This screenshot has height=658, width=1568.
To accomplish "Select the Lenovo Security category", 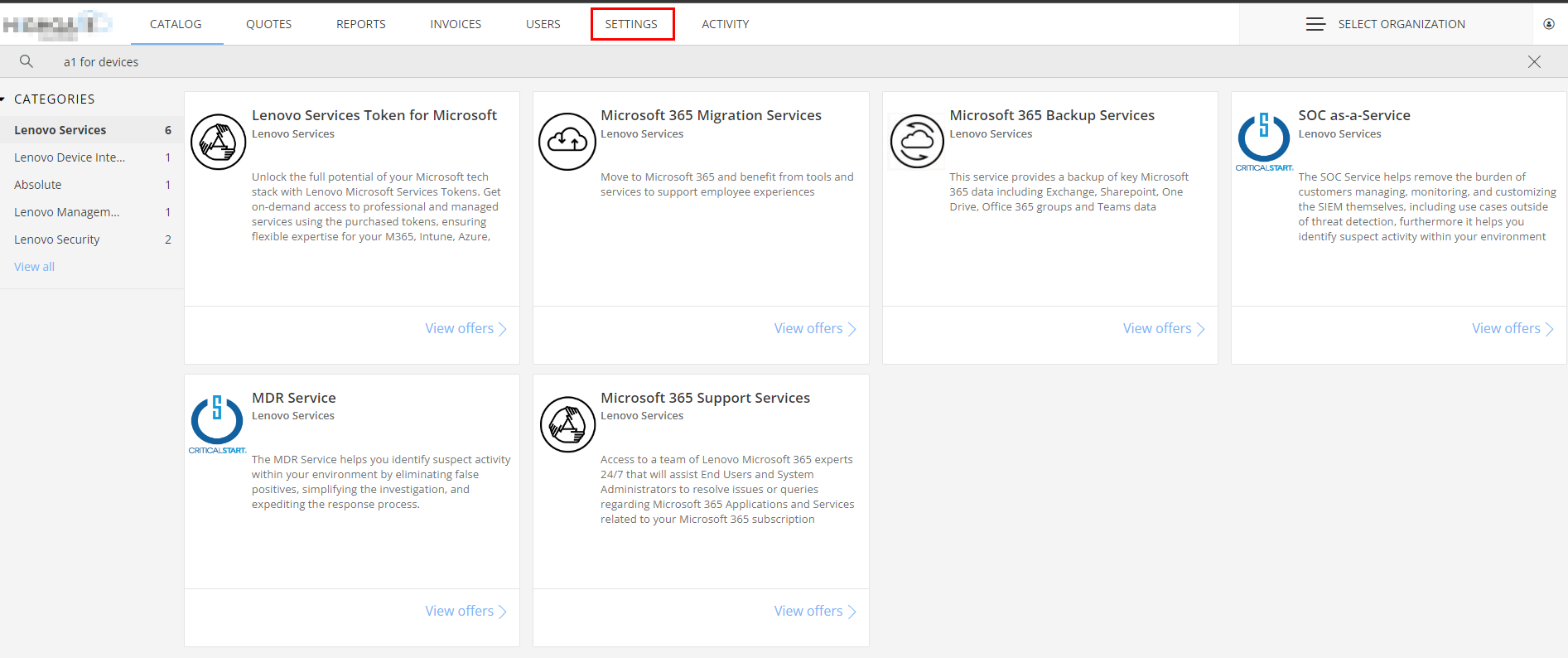I will (92, 239).
